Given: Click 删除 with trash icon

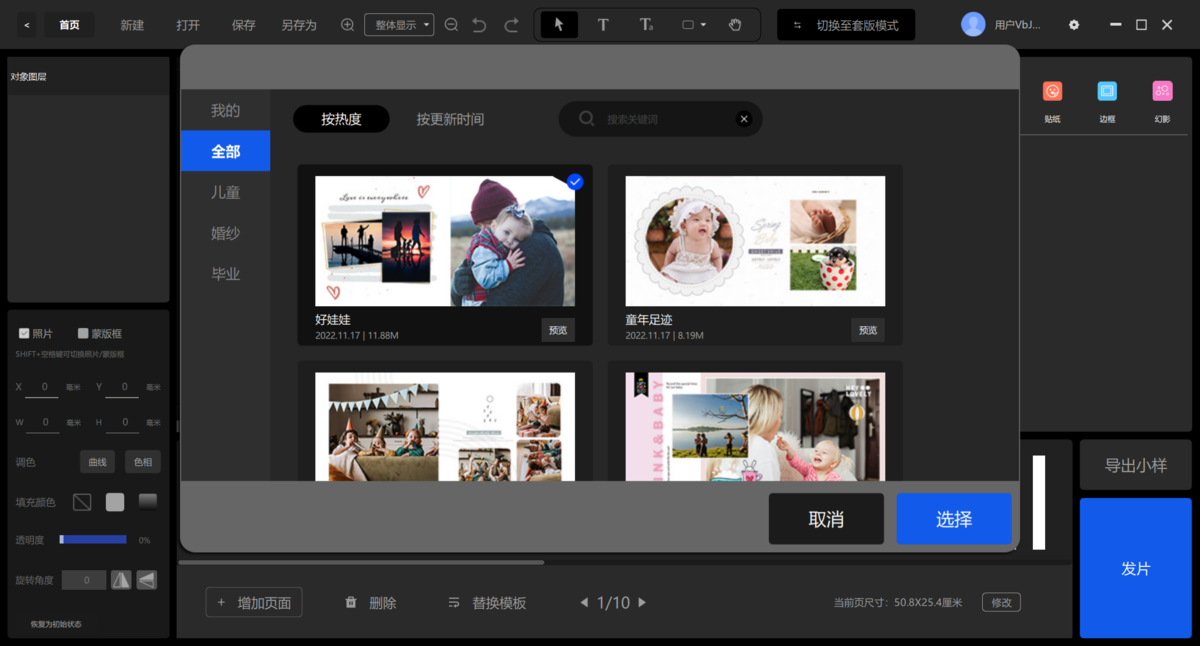Looking at the screenshot, I should click(x=371, y=603).
